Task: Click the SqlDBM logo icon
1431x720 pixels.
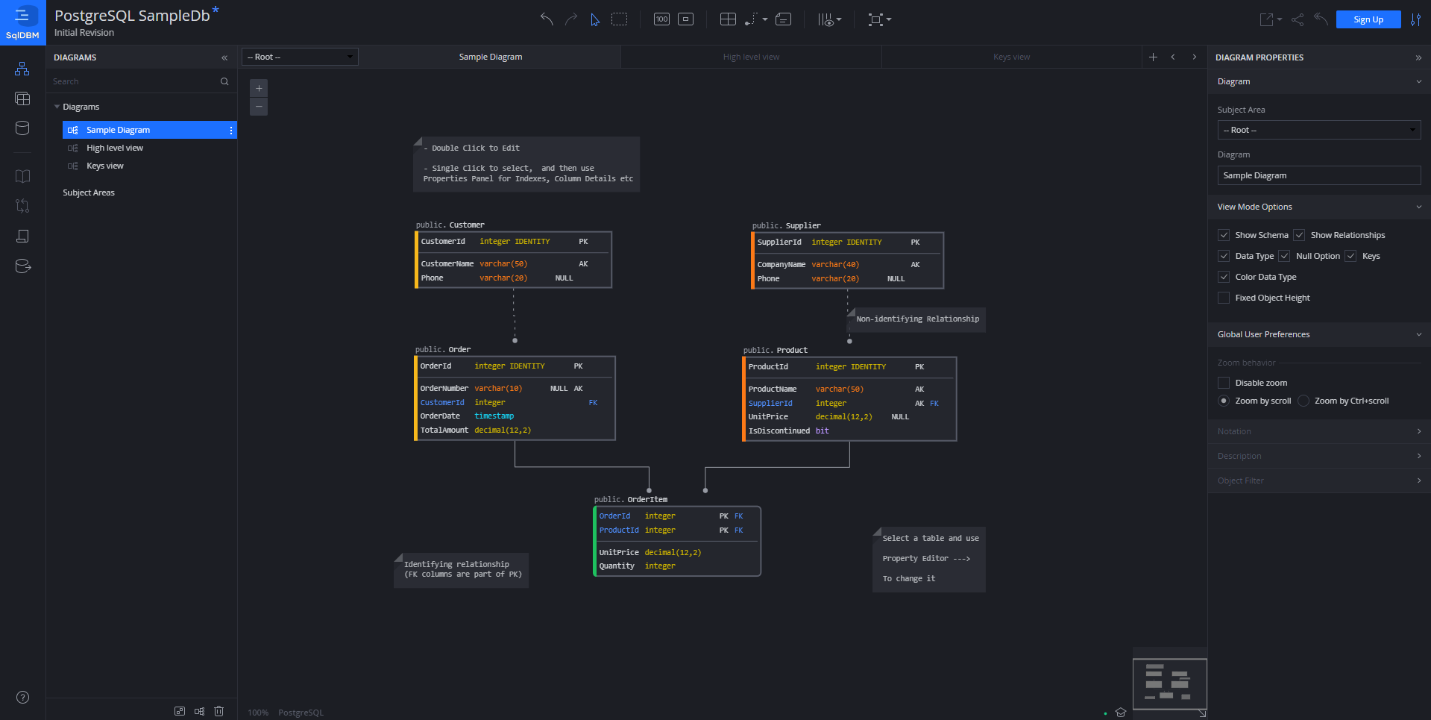Action: [22, 22]
